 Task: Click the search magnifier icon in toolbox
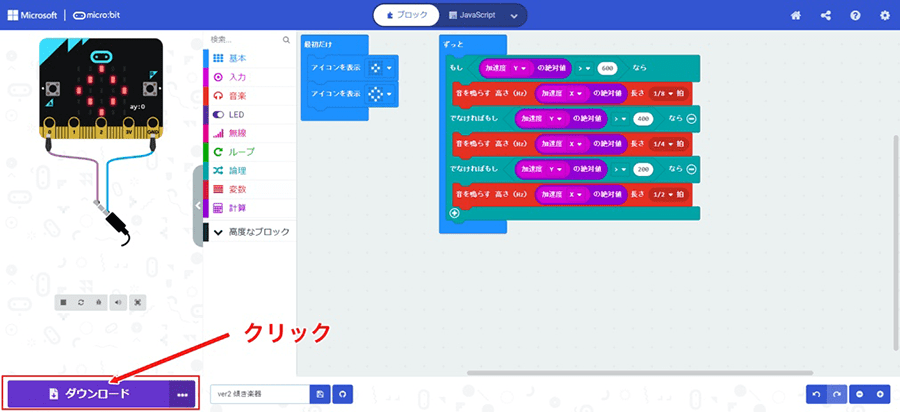(286, 40)
